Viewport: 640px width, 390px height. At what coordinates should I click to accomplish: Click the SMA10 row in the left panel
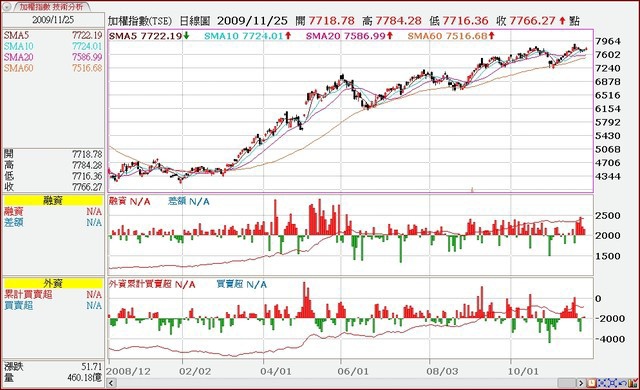pos(53,47)
